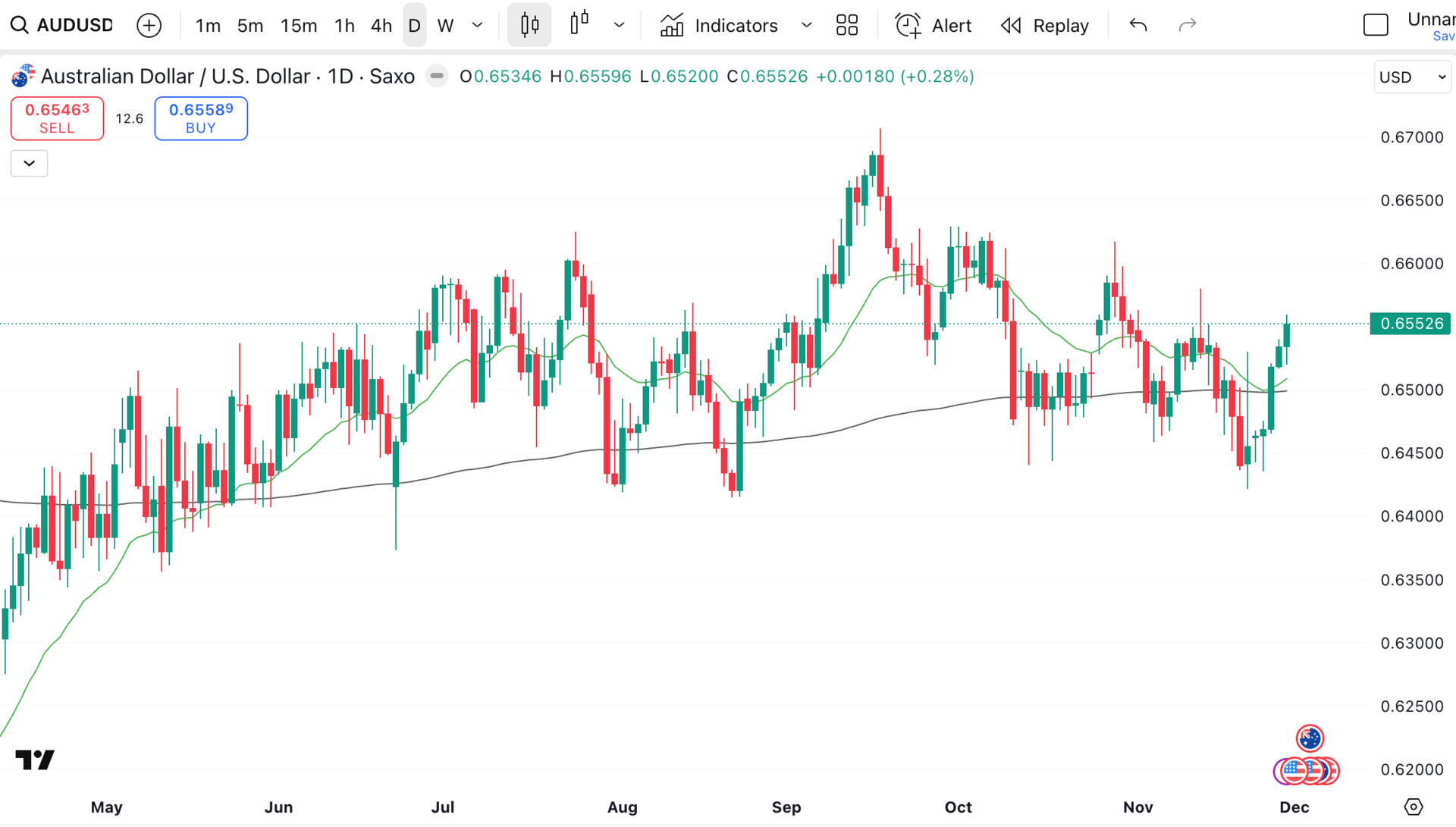
Task: Click the add symbol plus icon
Action: 149,25
